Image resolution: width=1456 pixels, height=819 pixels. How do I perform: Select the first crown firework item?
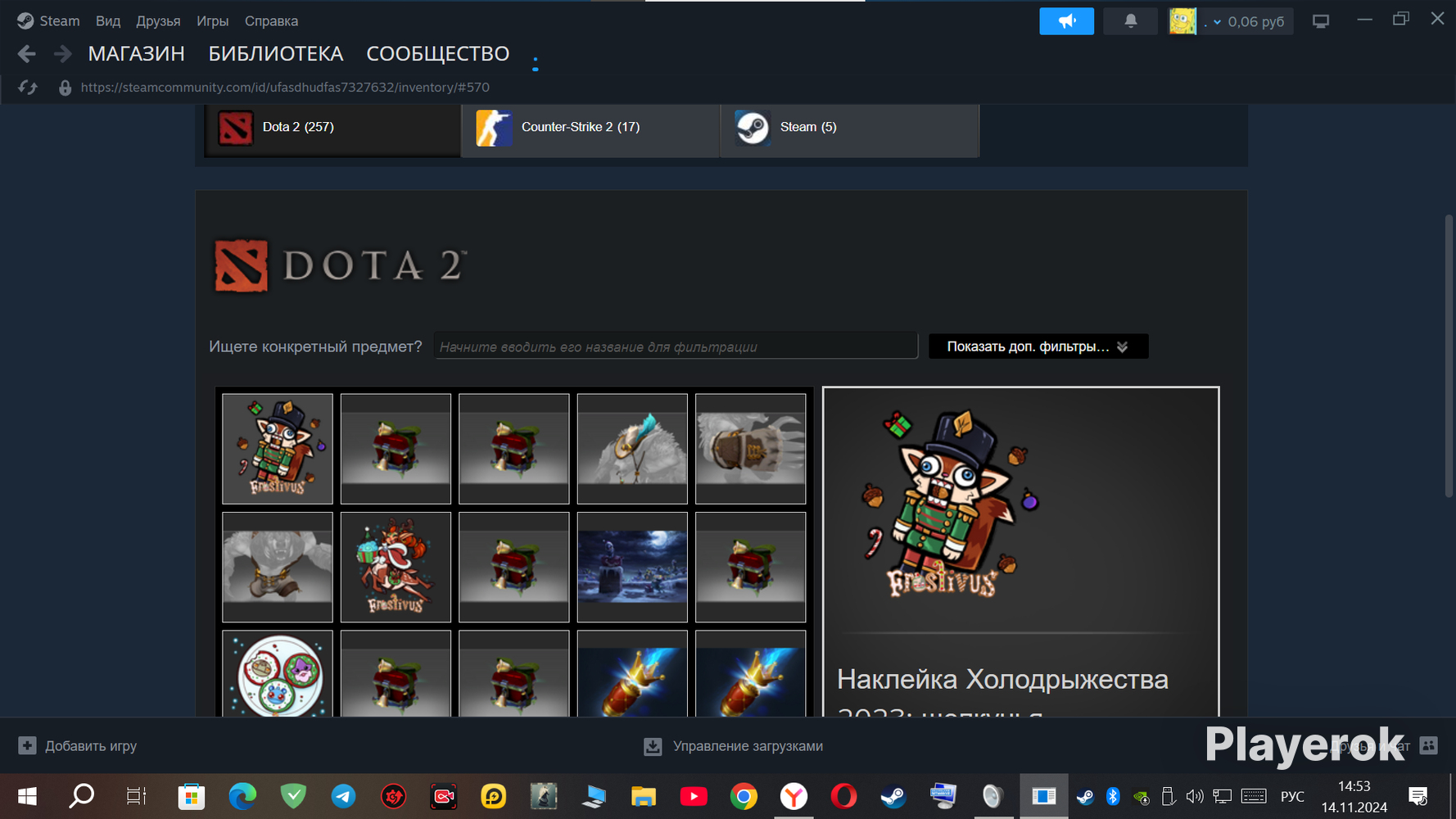click(x=632, y=674)
